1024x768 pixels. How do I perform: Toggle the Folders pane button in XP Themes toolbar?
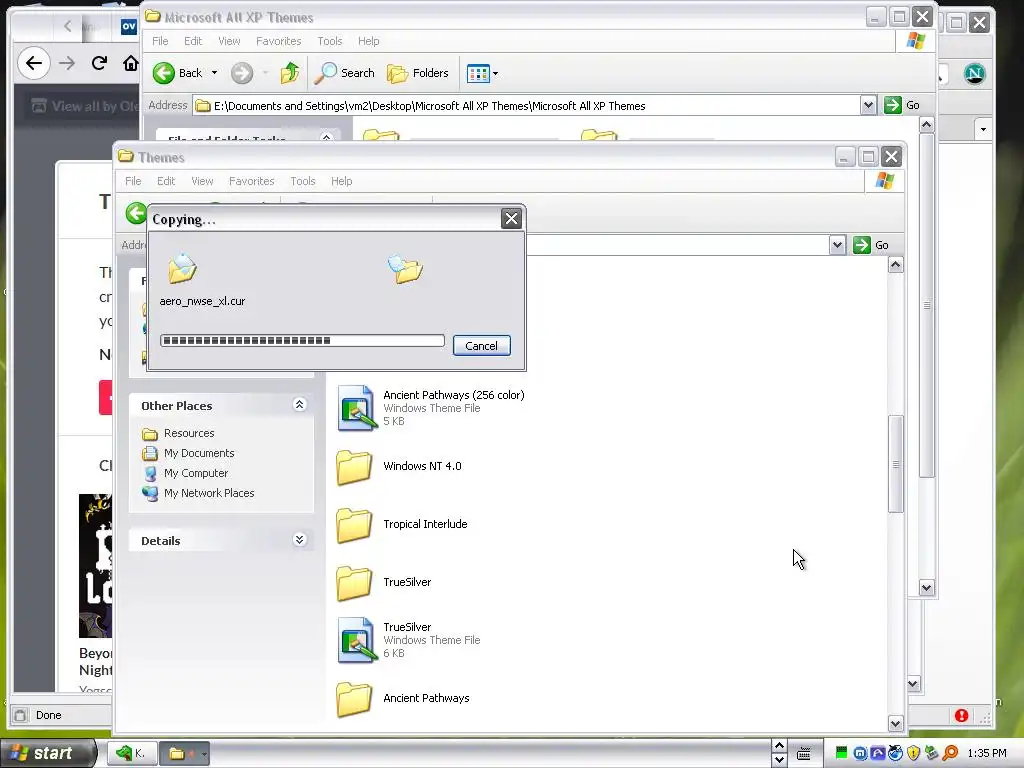click(x=417, y=73)
